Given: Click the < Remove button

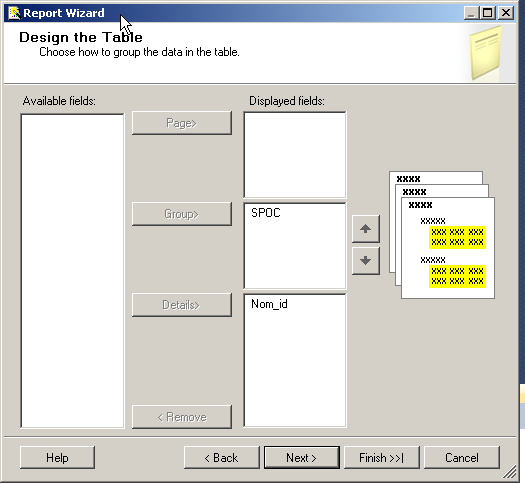Looking at the screenshot, I should tap(182, 417).
